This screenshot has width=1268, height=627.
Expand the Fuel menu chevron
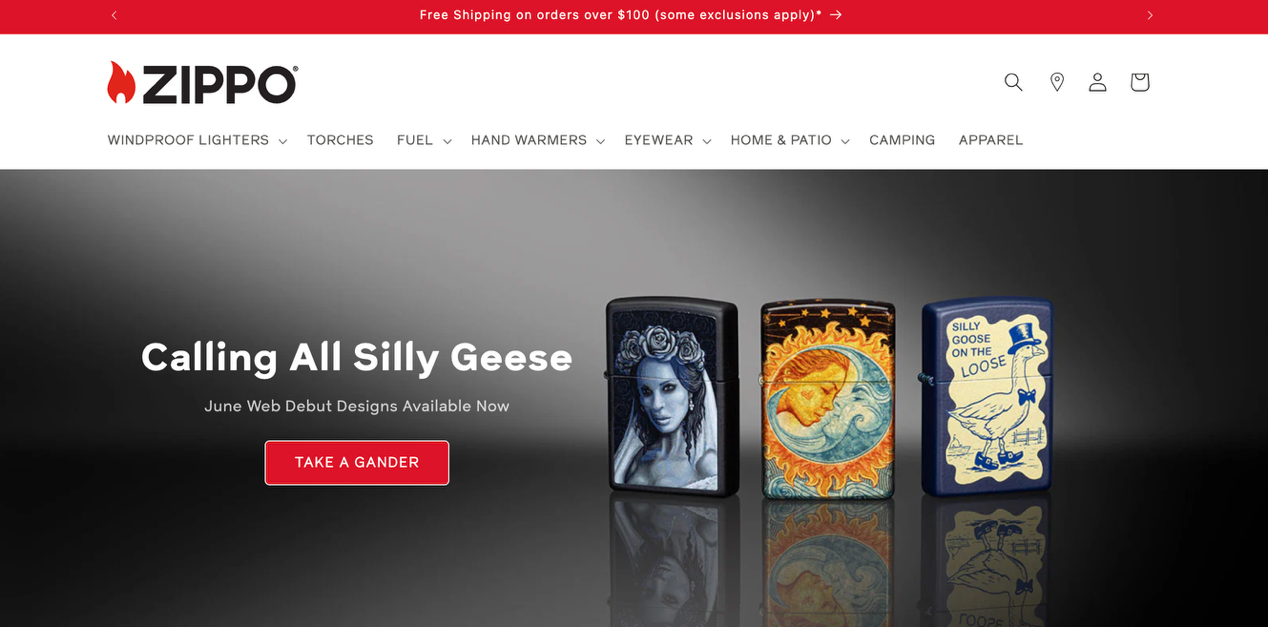click(x=447, y=141)
